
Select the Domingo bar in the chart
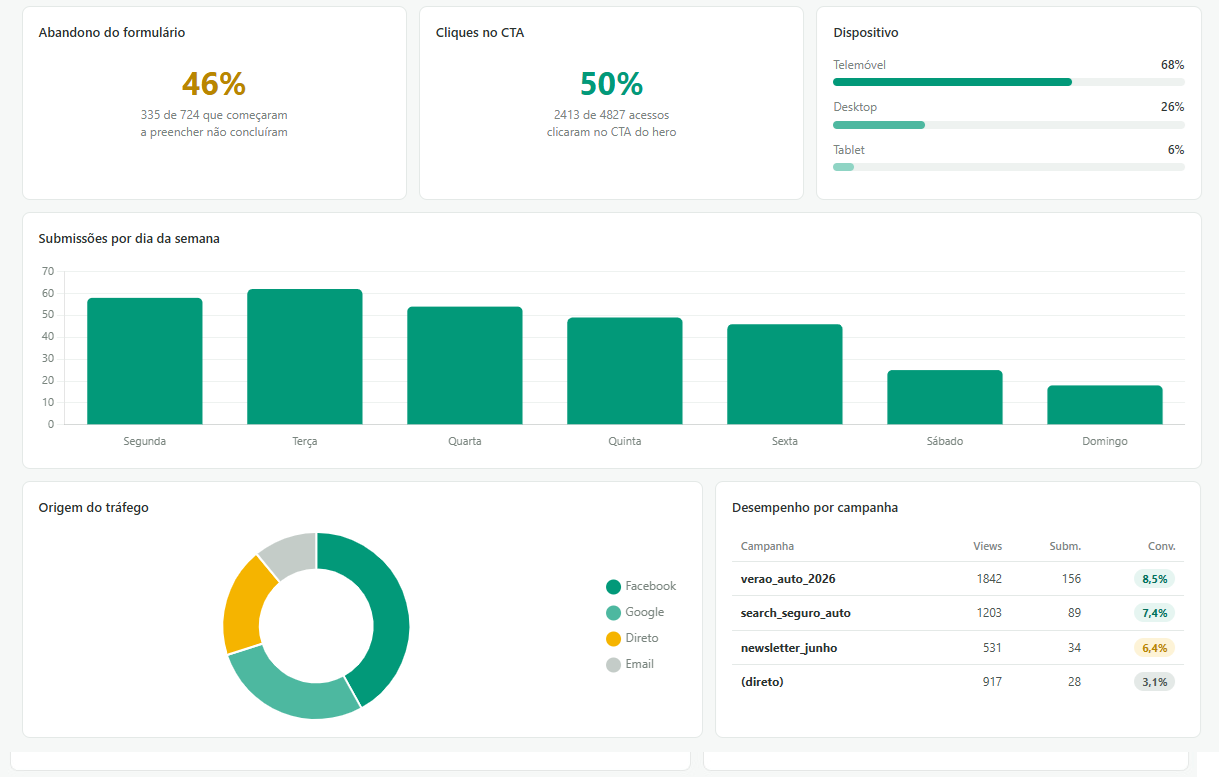(x=1105, y=405)
